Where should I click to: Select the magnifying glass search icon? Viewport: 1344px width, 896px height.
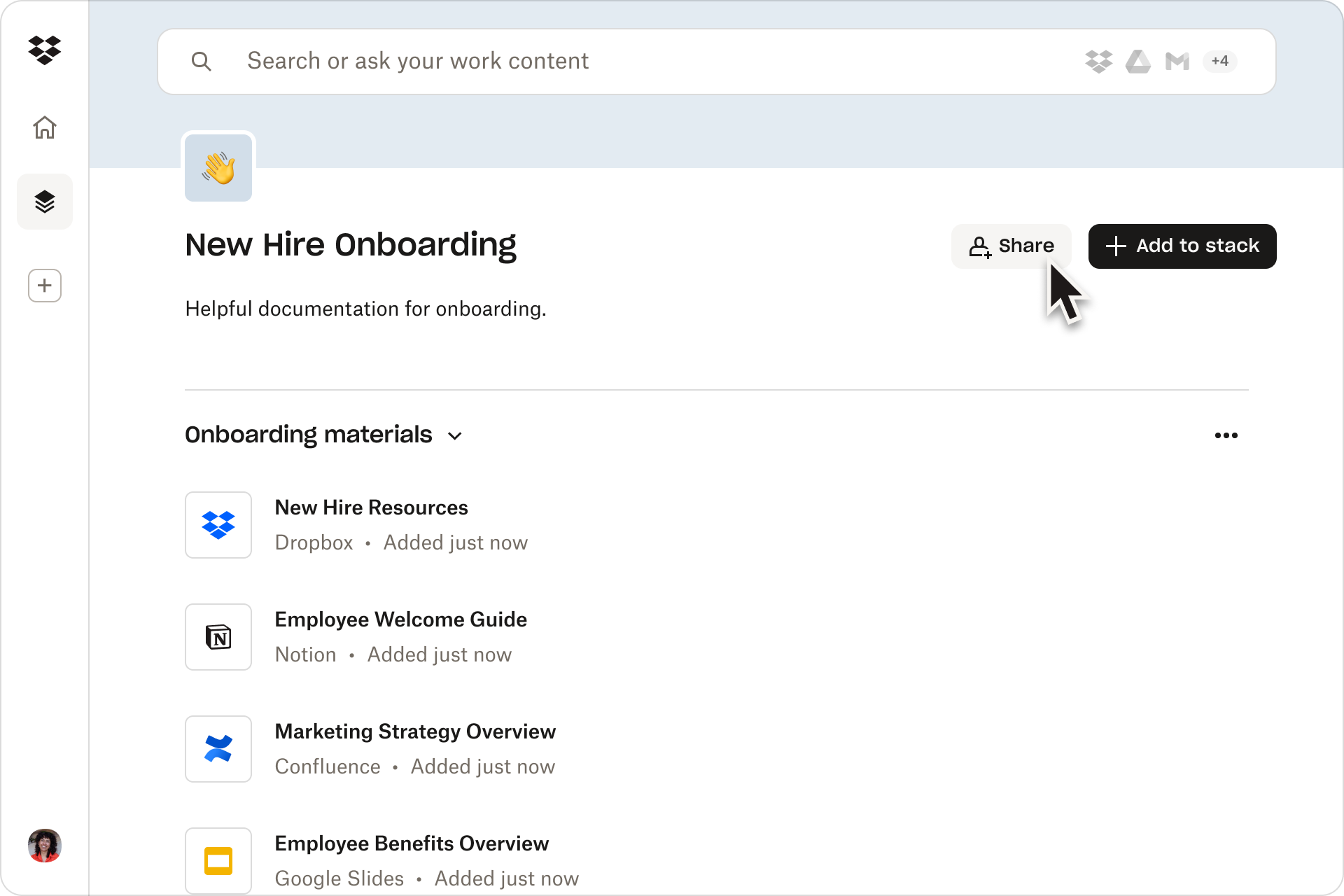pos(202,61)
